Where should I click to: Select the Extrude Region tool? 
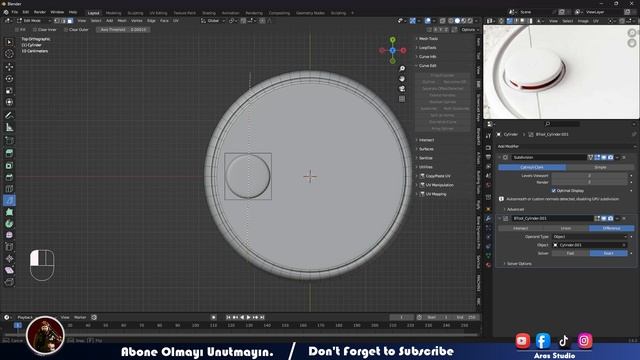(9, 153)
